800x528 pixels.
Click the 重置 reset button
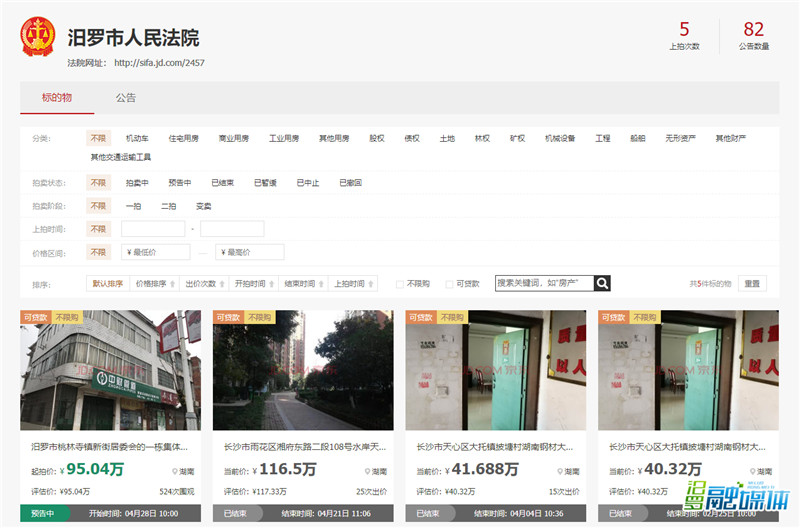(x=753, y=284)
